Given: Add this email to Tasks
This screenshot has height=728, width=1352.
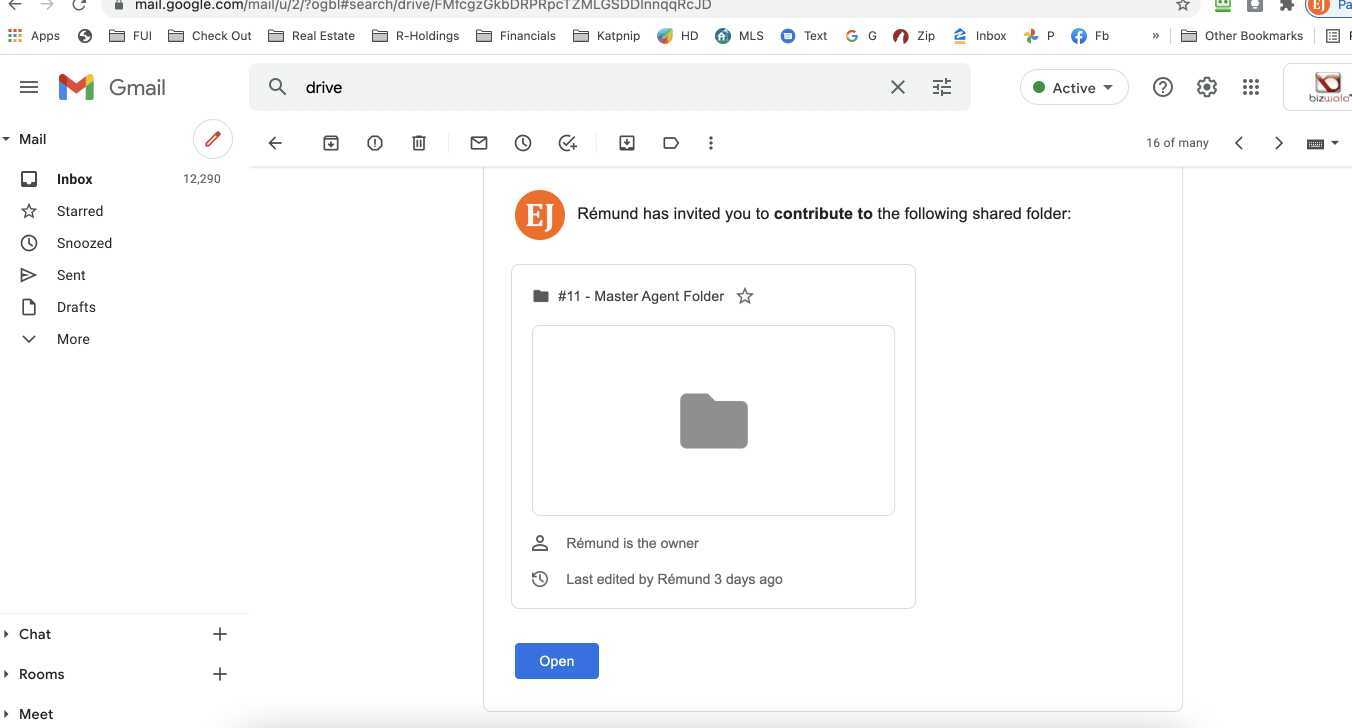Looking at the screenshot, I should click(567, 143).
